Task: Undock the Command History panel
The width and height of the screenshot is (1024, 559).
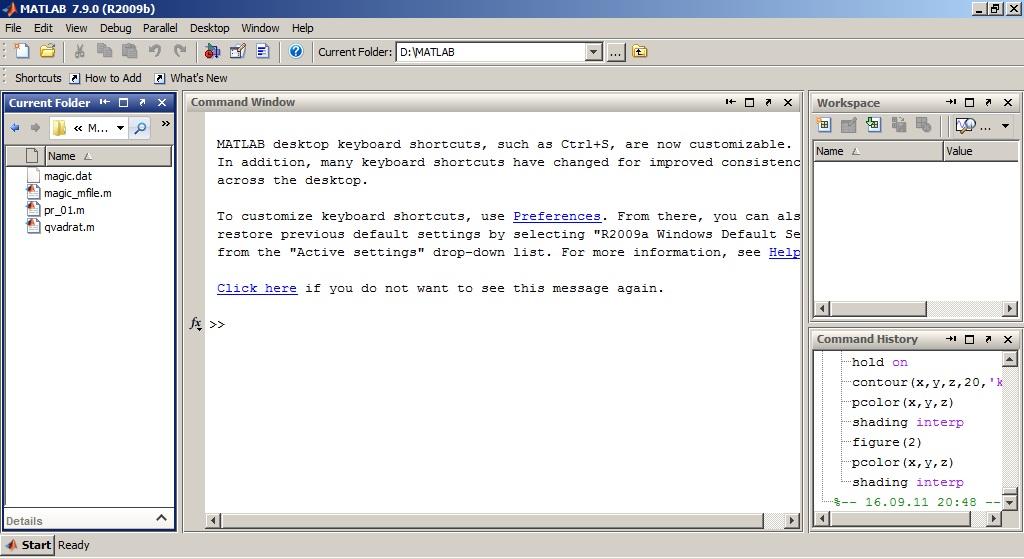Action: [x=989, y=339]
